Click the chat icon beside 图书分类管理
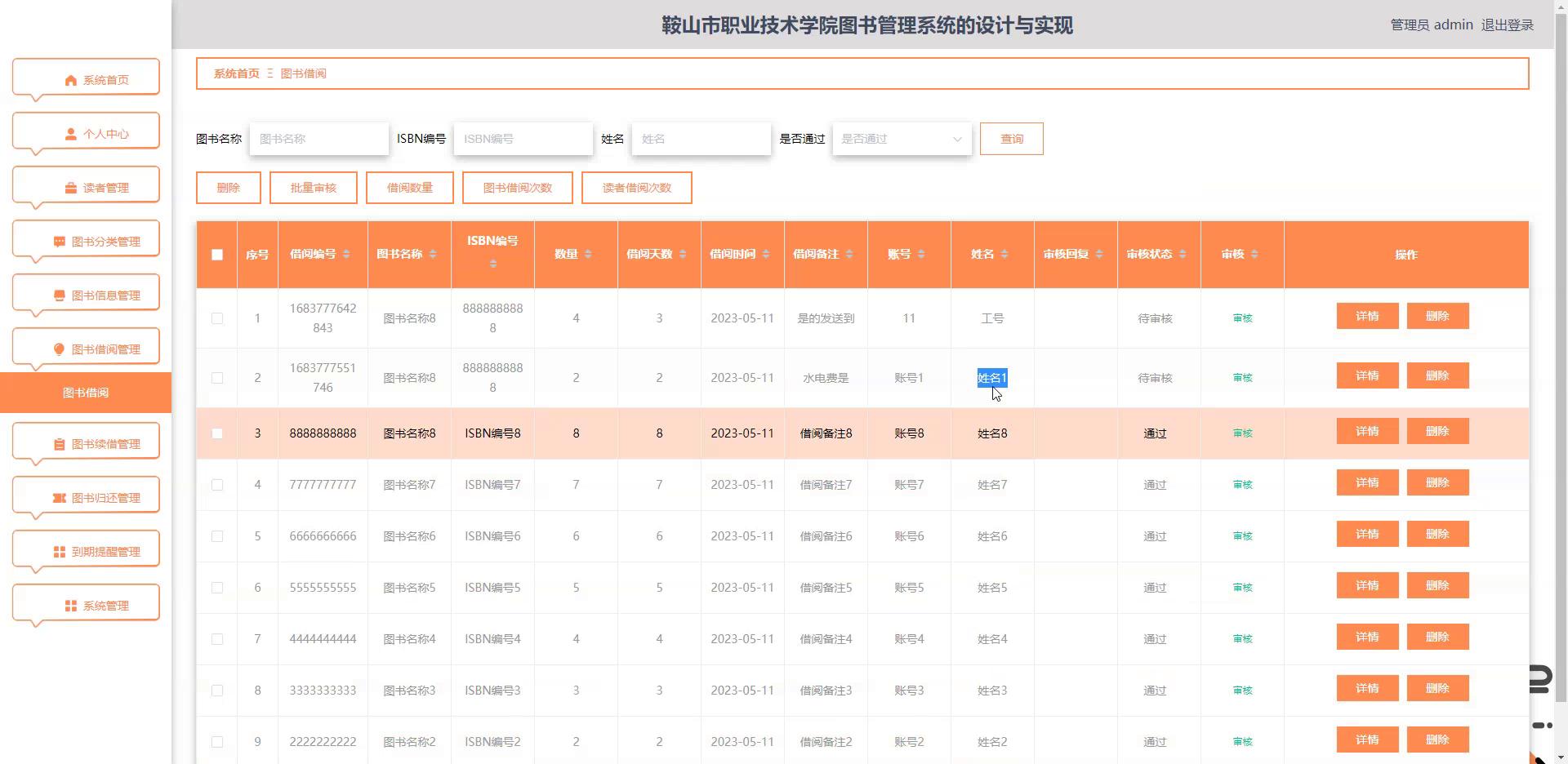 pos(59,242)
